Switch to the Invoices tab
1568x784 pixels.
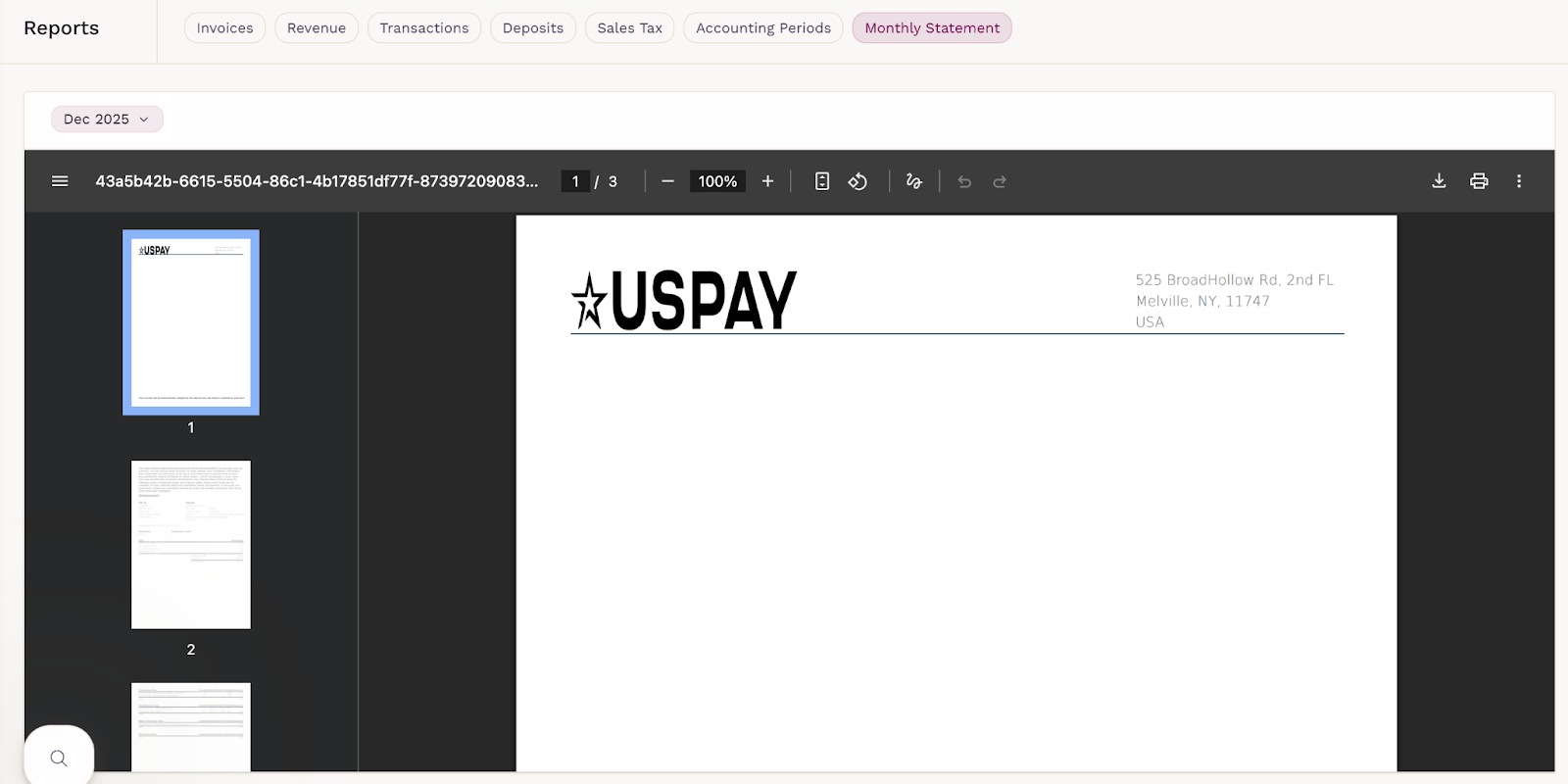224,27
